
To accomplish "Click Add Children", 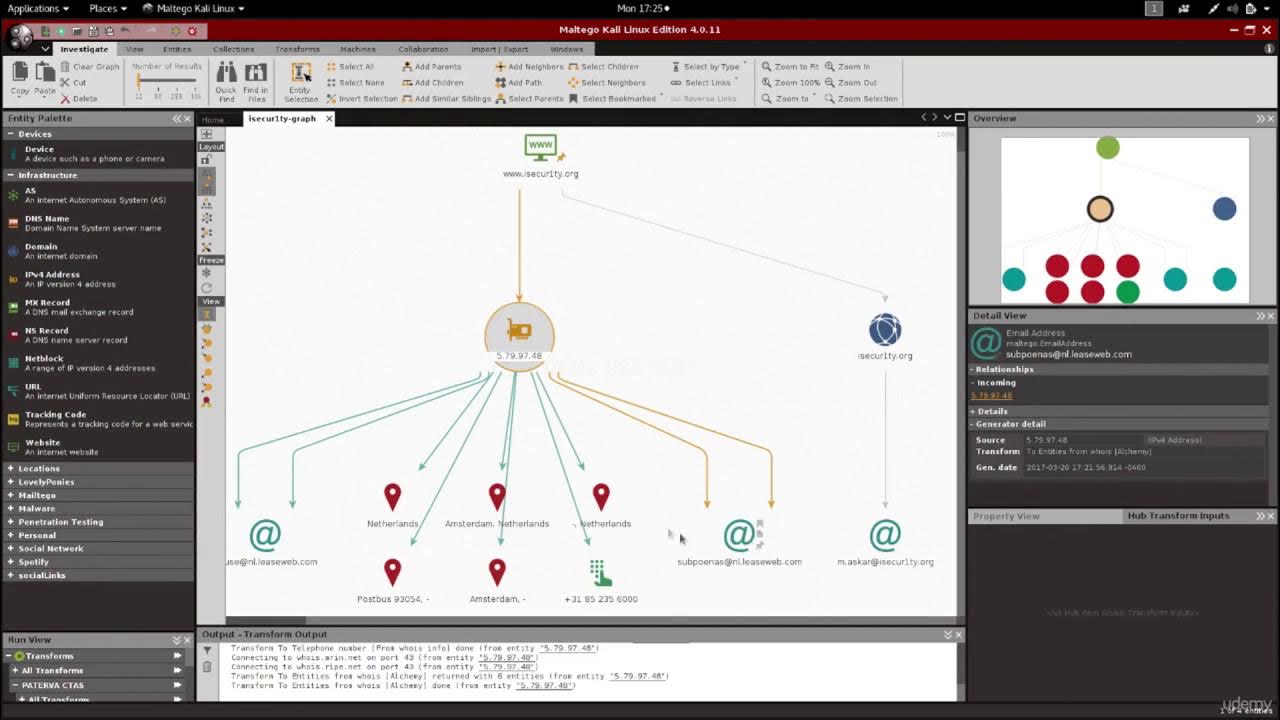I will (x=432, y=83).
